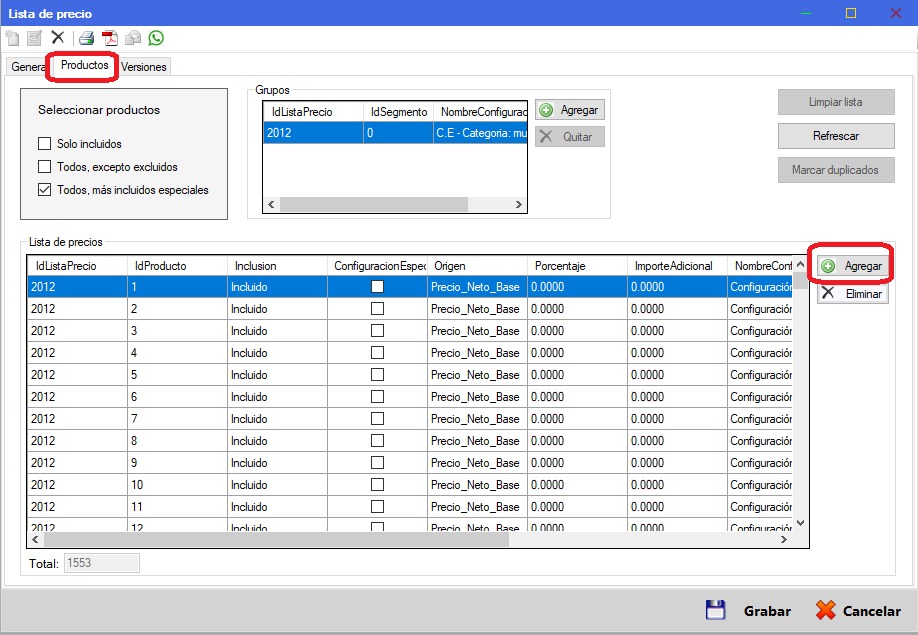This screenshot has width=918, height=635.
Task: Click the red X Cancelar icon
Action: 825,610
